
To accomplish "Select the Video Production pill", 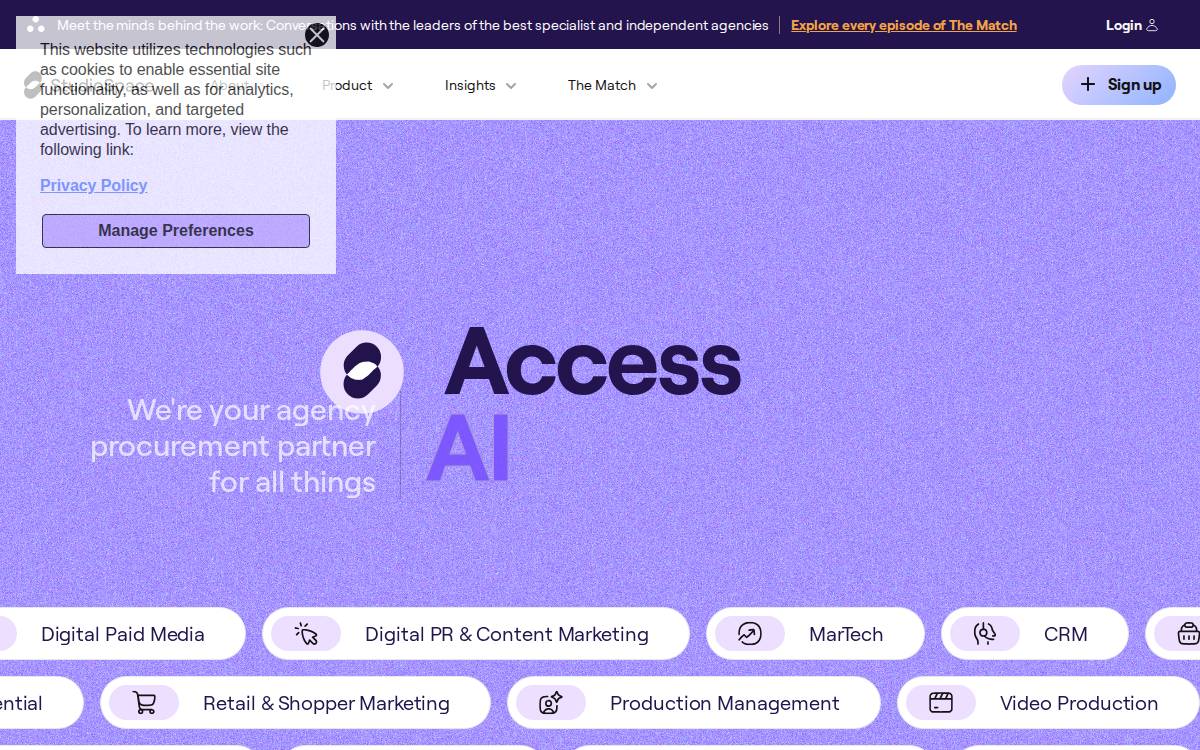I will pyautogui.click(x=1048, y=703).
